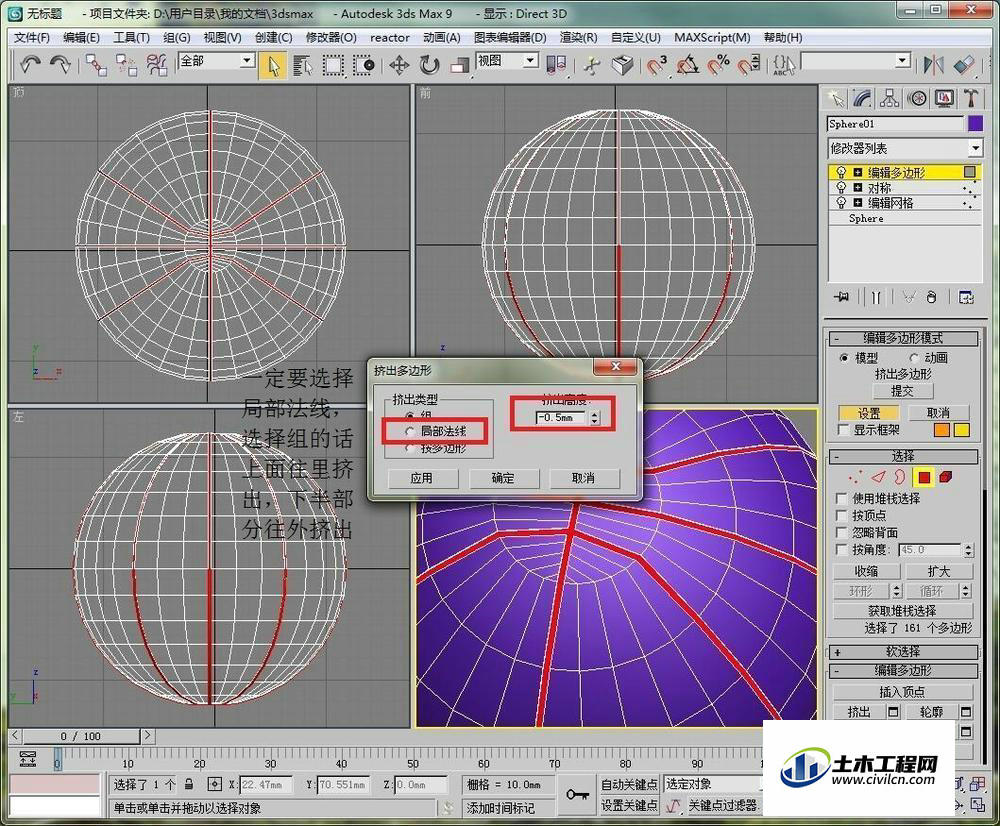Select Local Normal (局部法线) radio option

[x=409, y=432]
